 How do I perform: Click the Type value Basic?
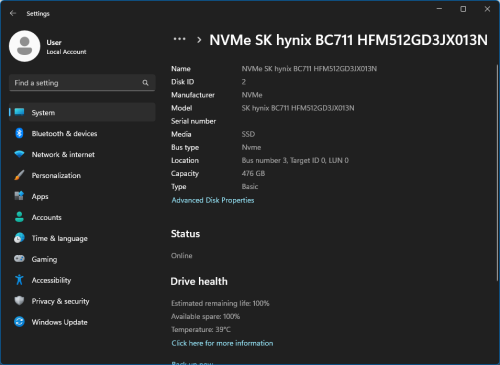coord(250,186)
